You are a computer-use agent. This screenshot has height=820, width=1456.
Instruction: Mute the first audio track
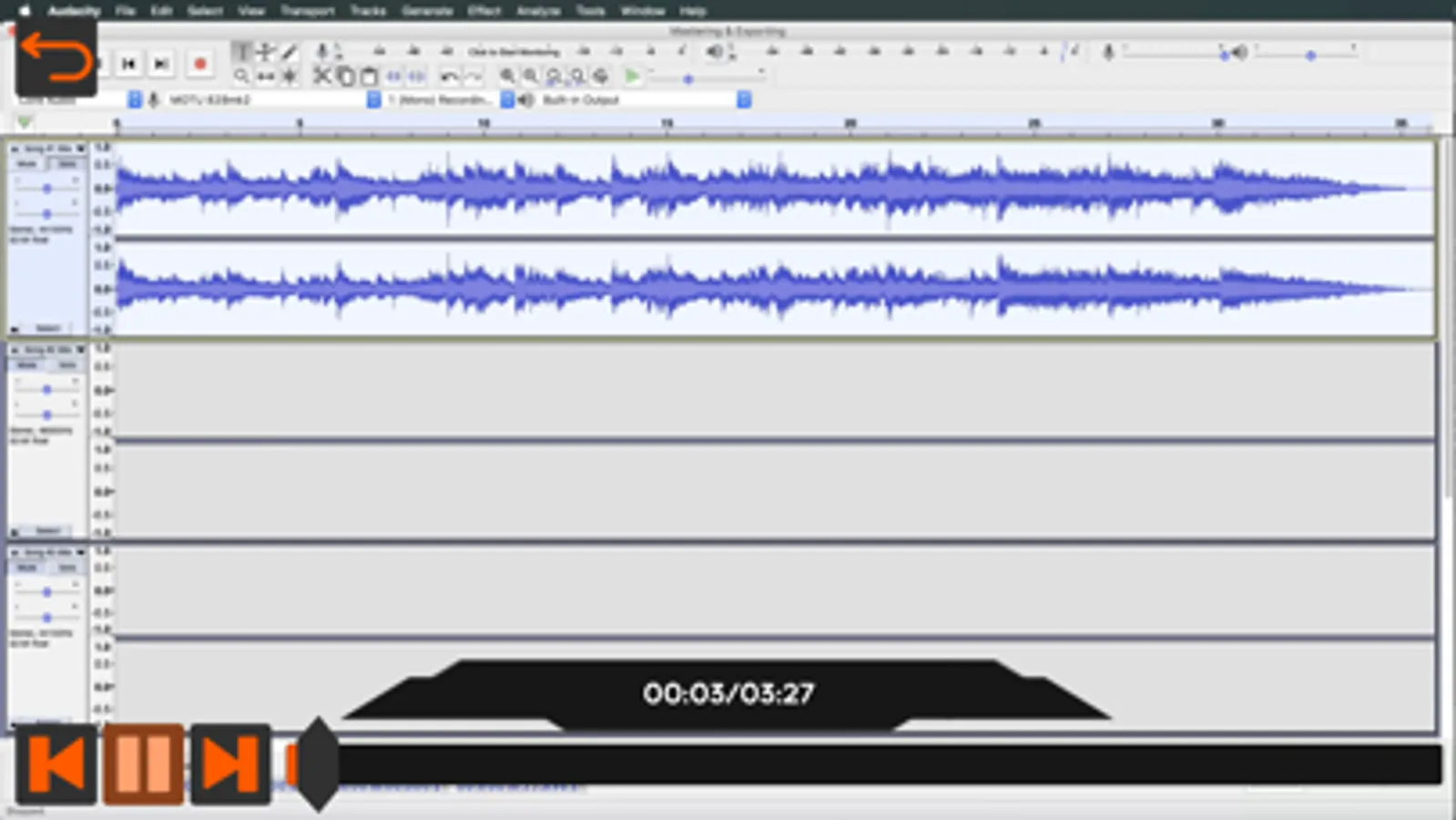(x=27, y=163)
